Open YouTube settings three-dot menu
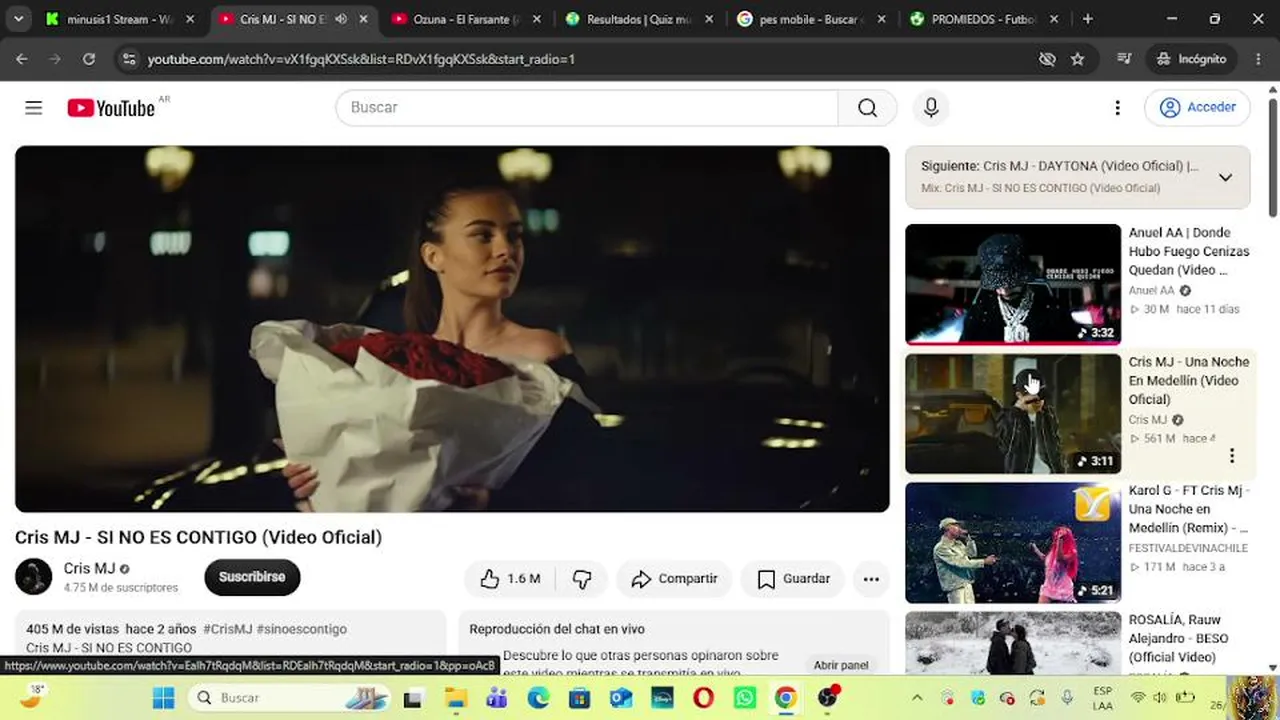The width and height of the screenshot is (1280, 720). click(1117, 108)
